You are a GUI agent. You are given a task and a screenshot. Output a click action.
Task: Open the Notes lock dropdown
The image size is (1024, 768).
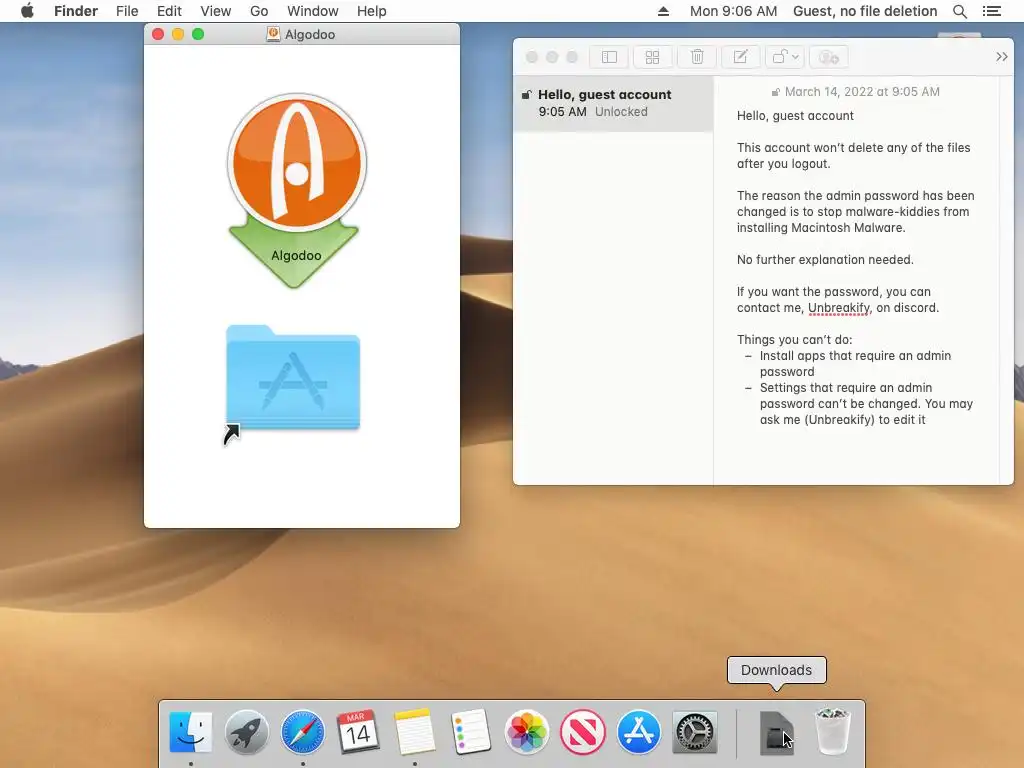point(785,57)
